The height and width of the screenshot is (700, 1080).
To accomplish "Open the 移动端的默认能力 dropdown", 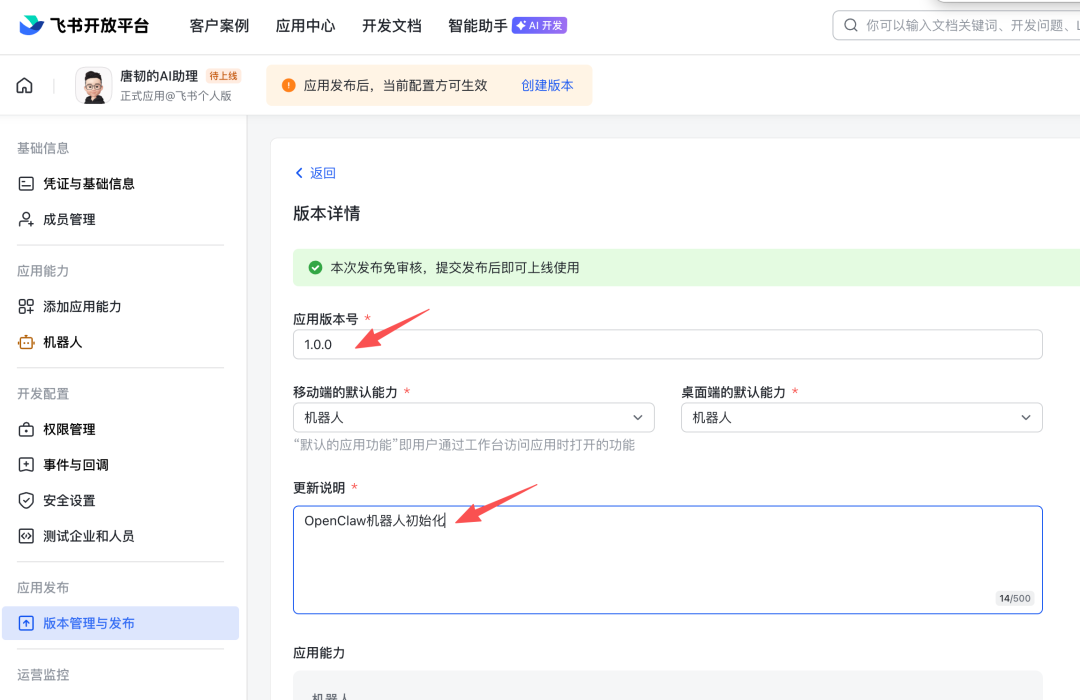I will [473, 417].
